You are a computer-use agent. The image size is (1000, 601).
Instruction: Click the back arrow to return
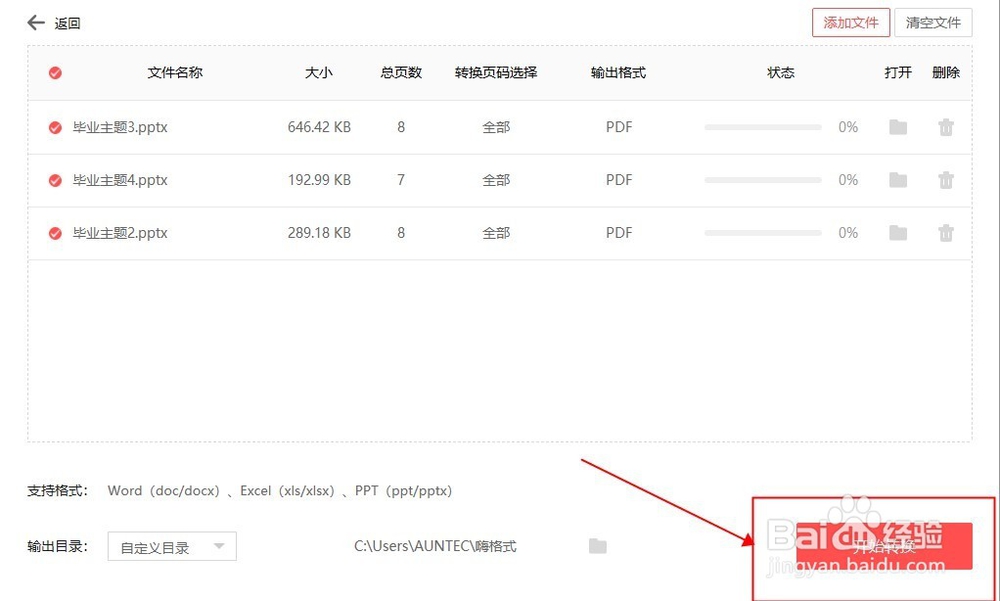[x=34, y=21]
